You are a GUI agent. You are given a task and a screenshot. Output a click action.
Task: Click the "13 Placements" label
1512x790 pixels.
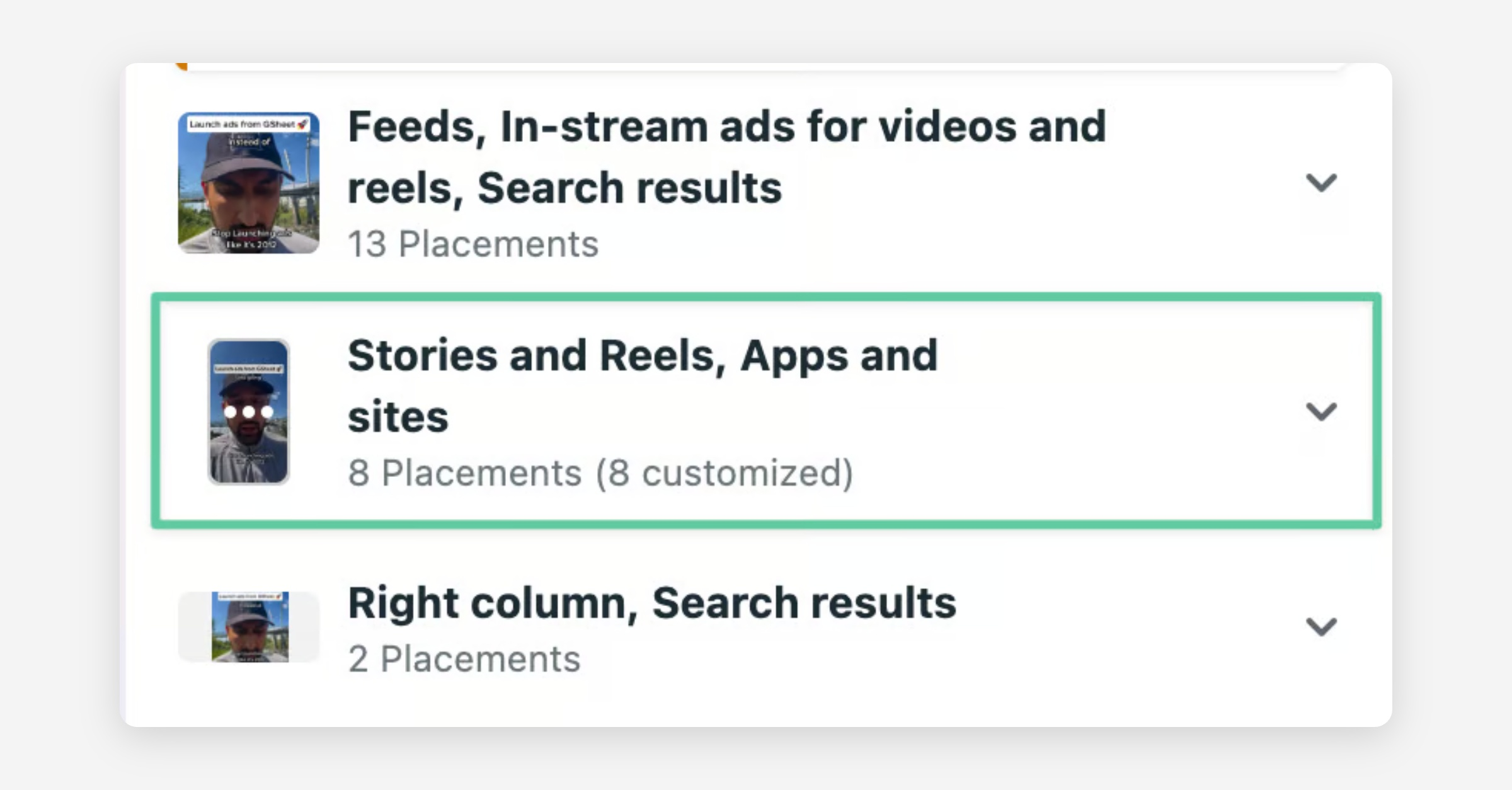click(472, 244)
